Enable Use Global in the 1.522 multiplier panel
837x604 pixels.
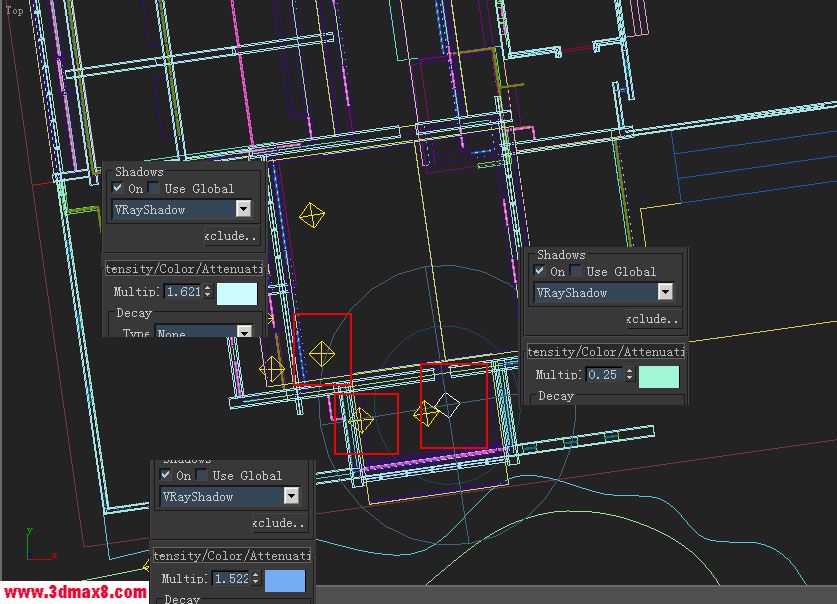point(201,474)
